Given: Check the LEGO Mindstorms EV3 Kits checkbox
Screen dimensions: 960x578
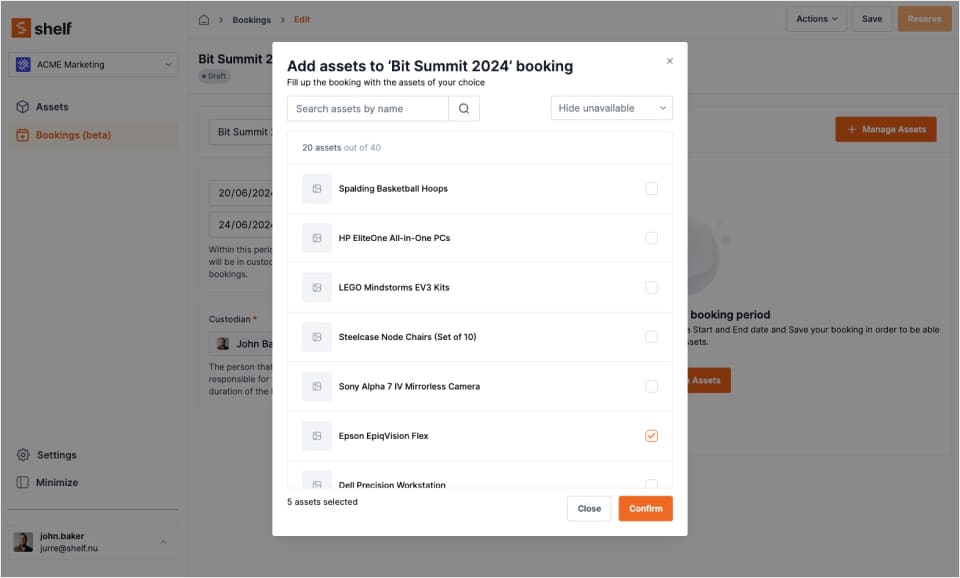Looking at the screenshot, I should click(x=651, y=287).
